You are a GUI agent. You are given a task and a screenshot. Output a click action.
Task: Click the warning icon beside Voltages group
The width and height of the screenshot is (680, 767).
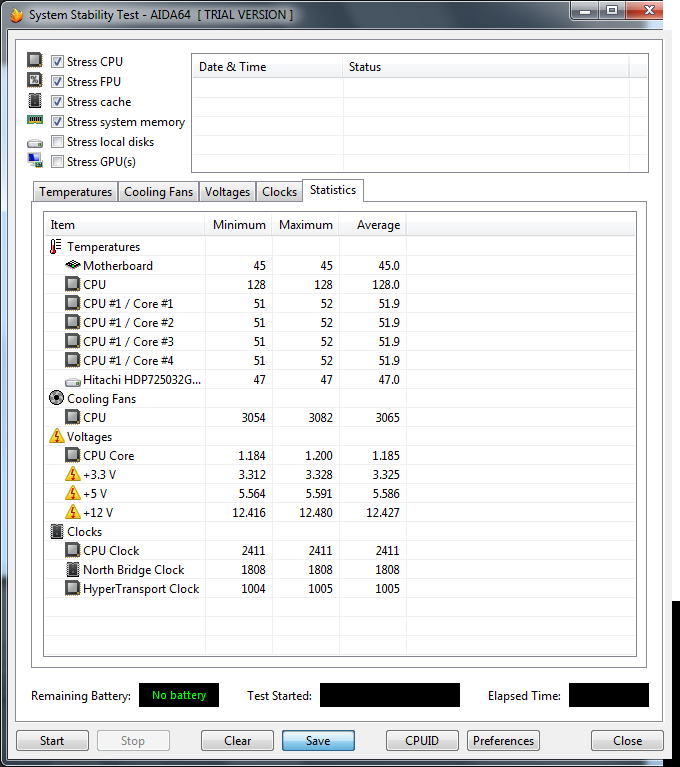[56, 437]
